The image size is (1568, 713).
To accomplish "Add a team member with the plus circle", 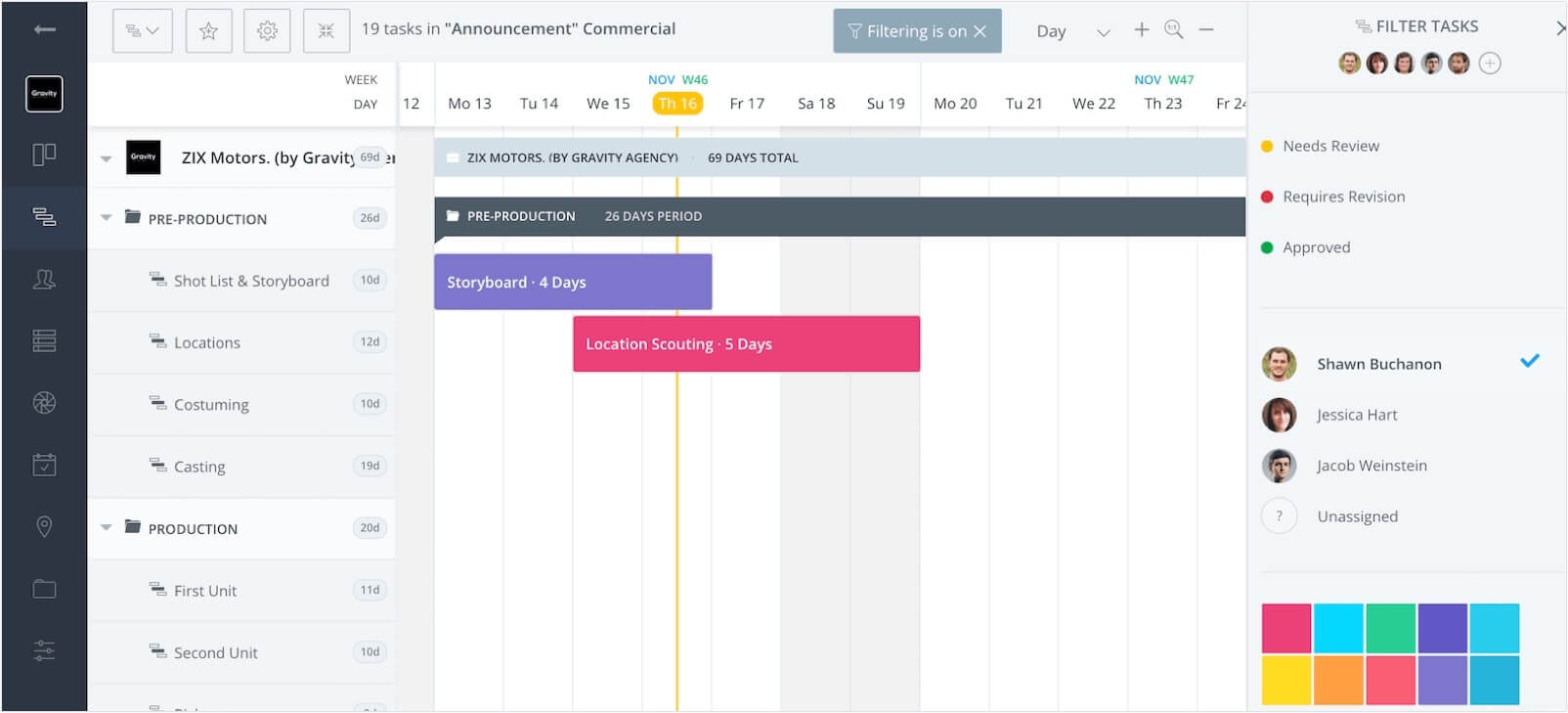I will pyautogui.click(x=1490, y=64).
